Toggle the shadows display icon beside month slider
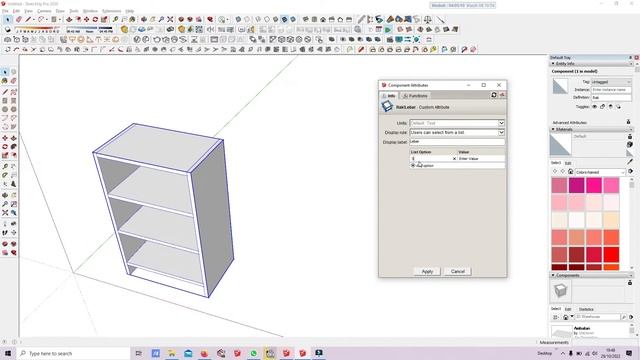The image size is (640, 360). point(7,29)
